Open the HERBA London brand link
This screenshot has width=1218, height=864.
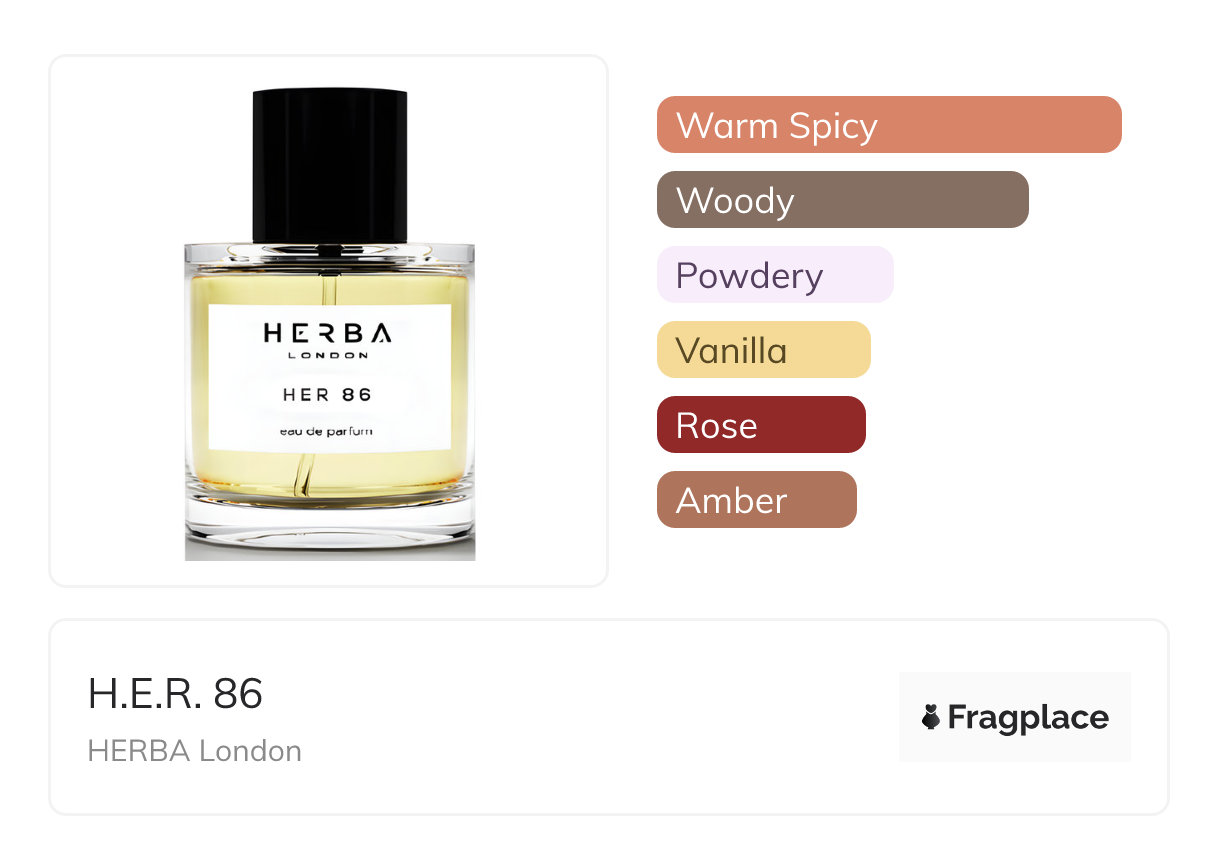(195, 751)
